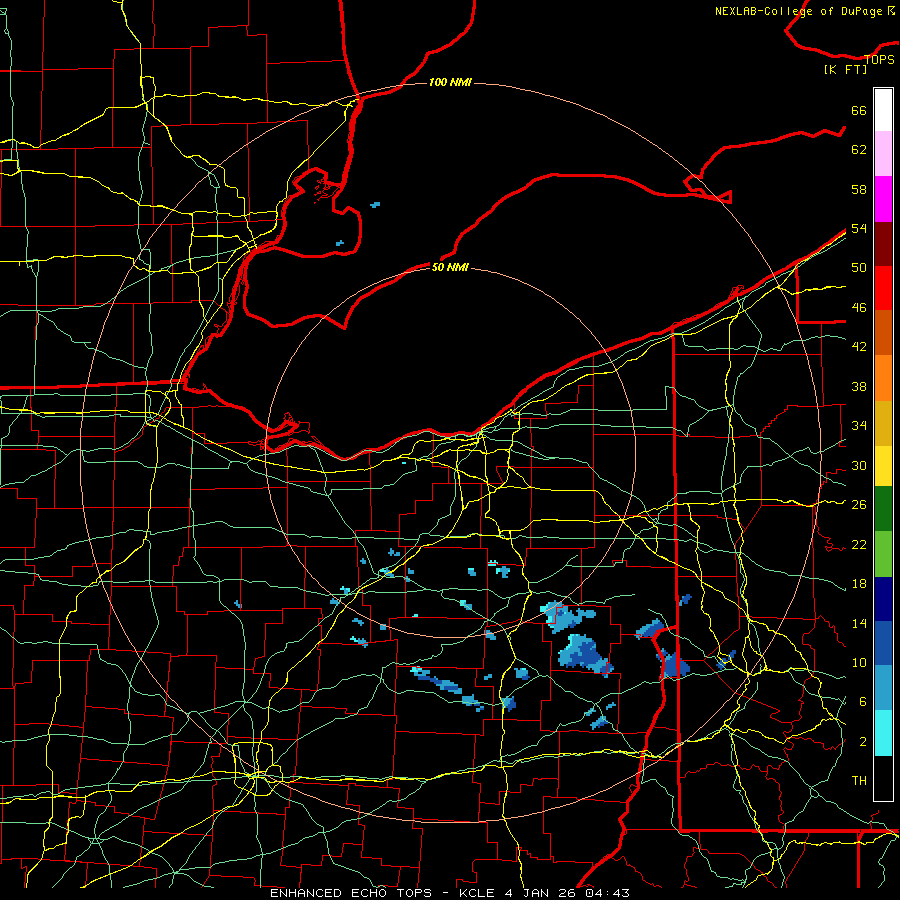Screen dimensions: 900x900
Task: Click the legend value '14'
Action: (859, 623)
